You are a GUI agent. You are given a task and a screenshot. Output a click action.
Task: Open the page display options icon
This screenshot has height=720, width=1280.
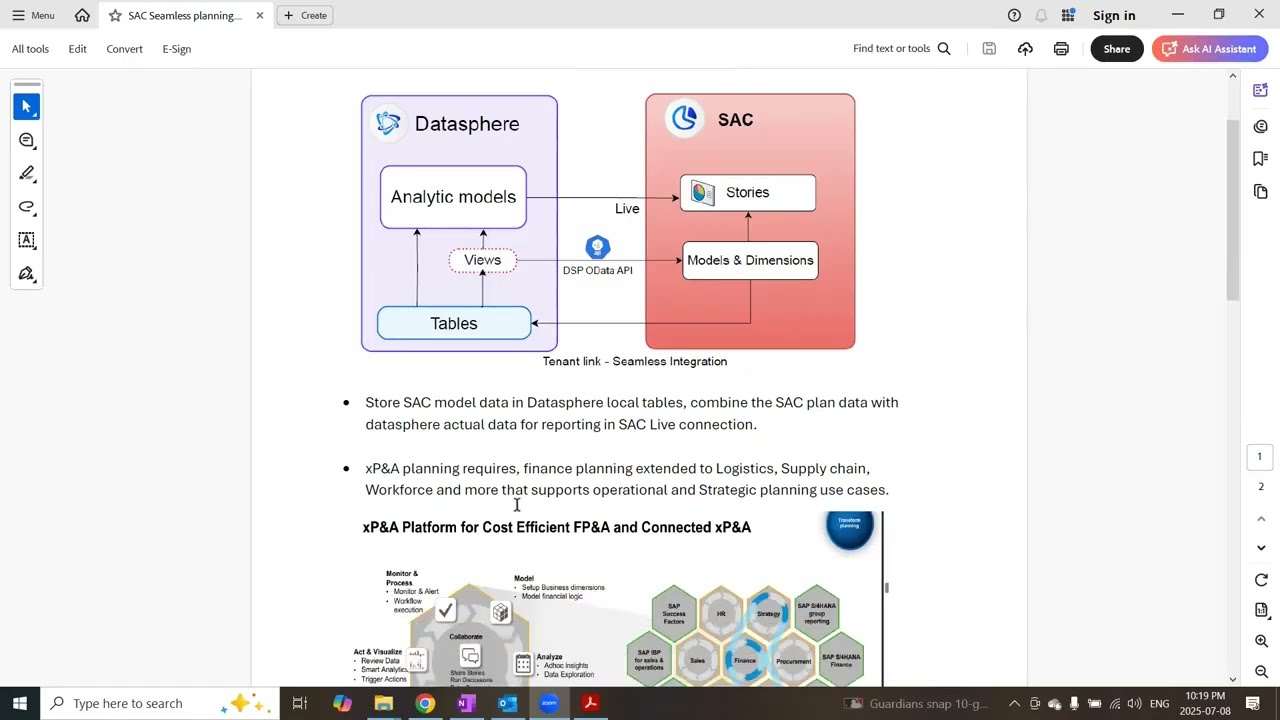point(1261,611)
